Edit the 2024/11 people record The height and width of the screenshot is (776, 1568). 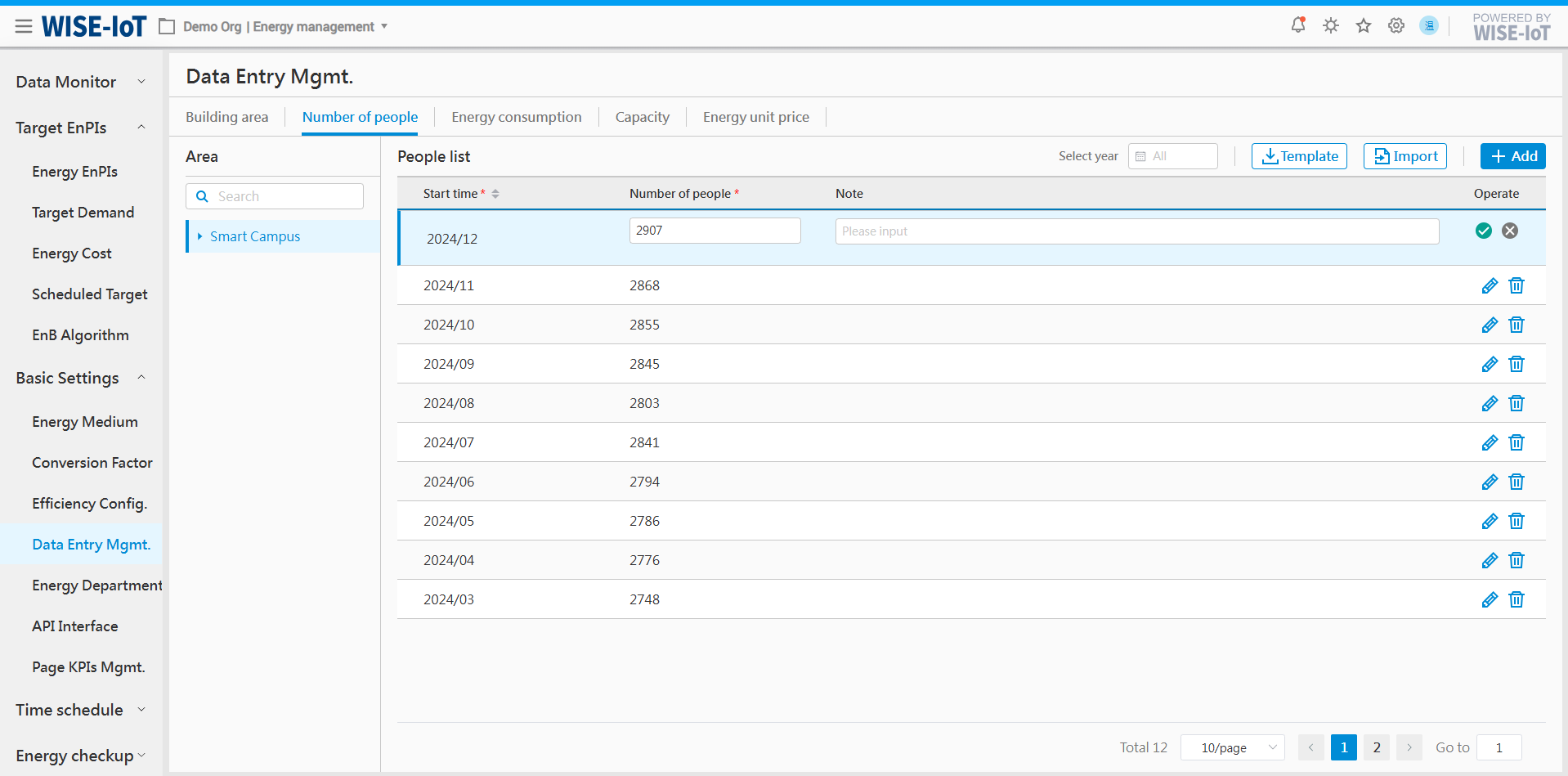tap(1490, 285)
